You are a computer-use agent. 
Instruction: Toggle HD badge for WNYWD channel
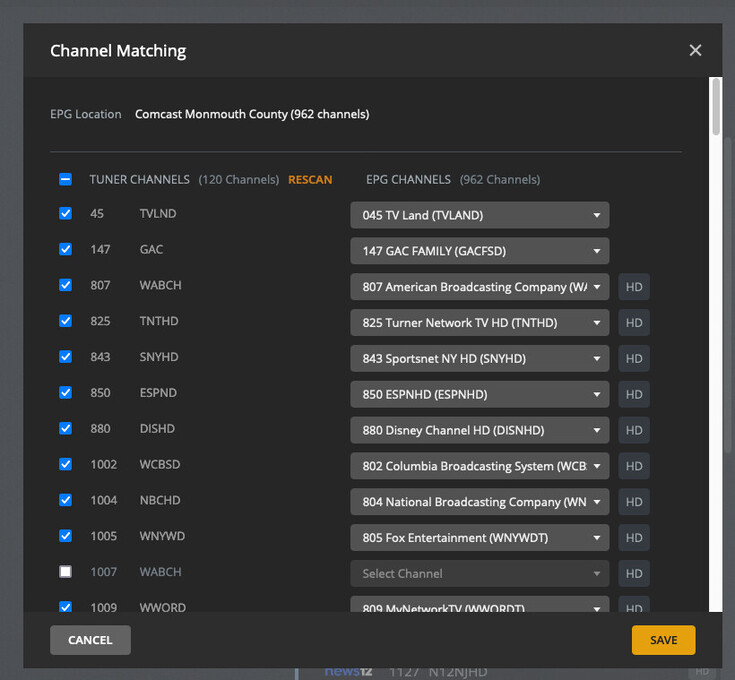(x=634, y=538)
